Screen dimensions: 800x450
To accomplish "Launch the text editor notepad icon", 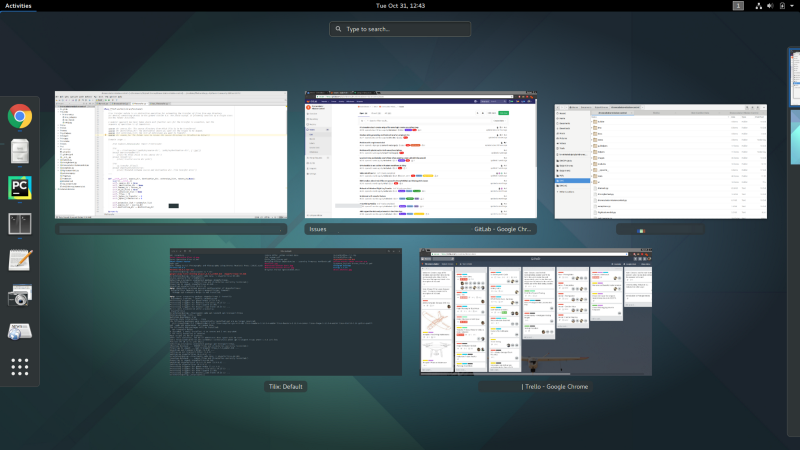I will pos(20,260).
